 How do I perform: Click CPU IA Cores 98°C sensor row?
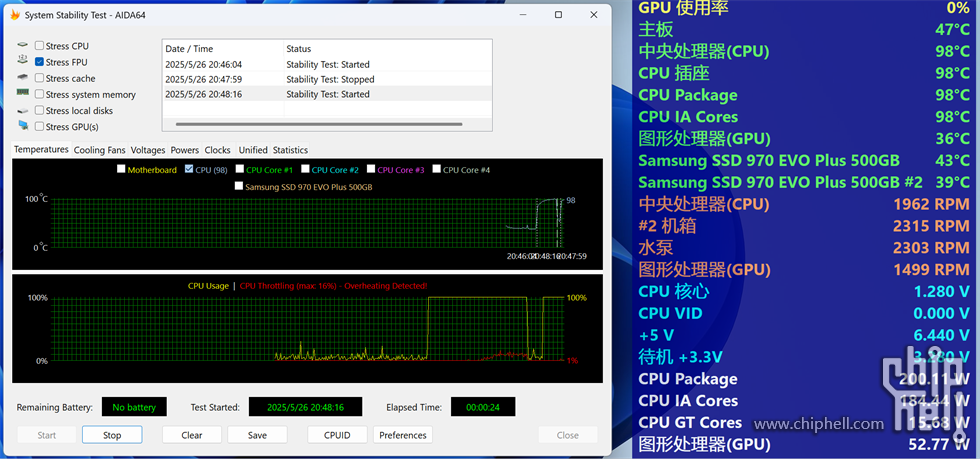(804, 117)
